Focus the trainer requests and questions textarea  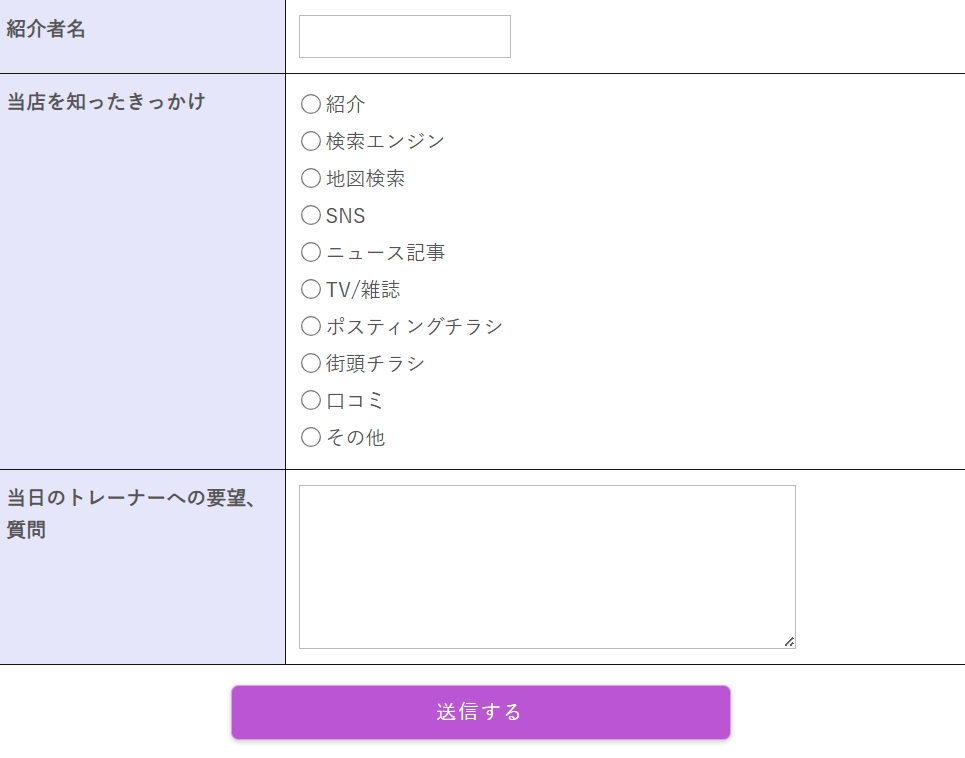click(x=546, y=566)
